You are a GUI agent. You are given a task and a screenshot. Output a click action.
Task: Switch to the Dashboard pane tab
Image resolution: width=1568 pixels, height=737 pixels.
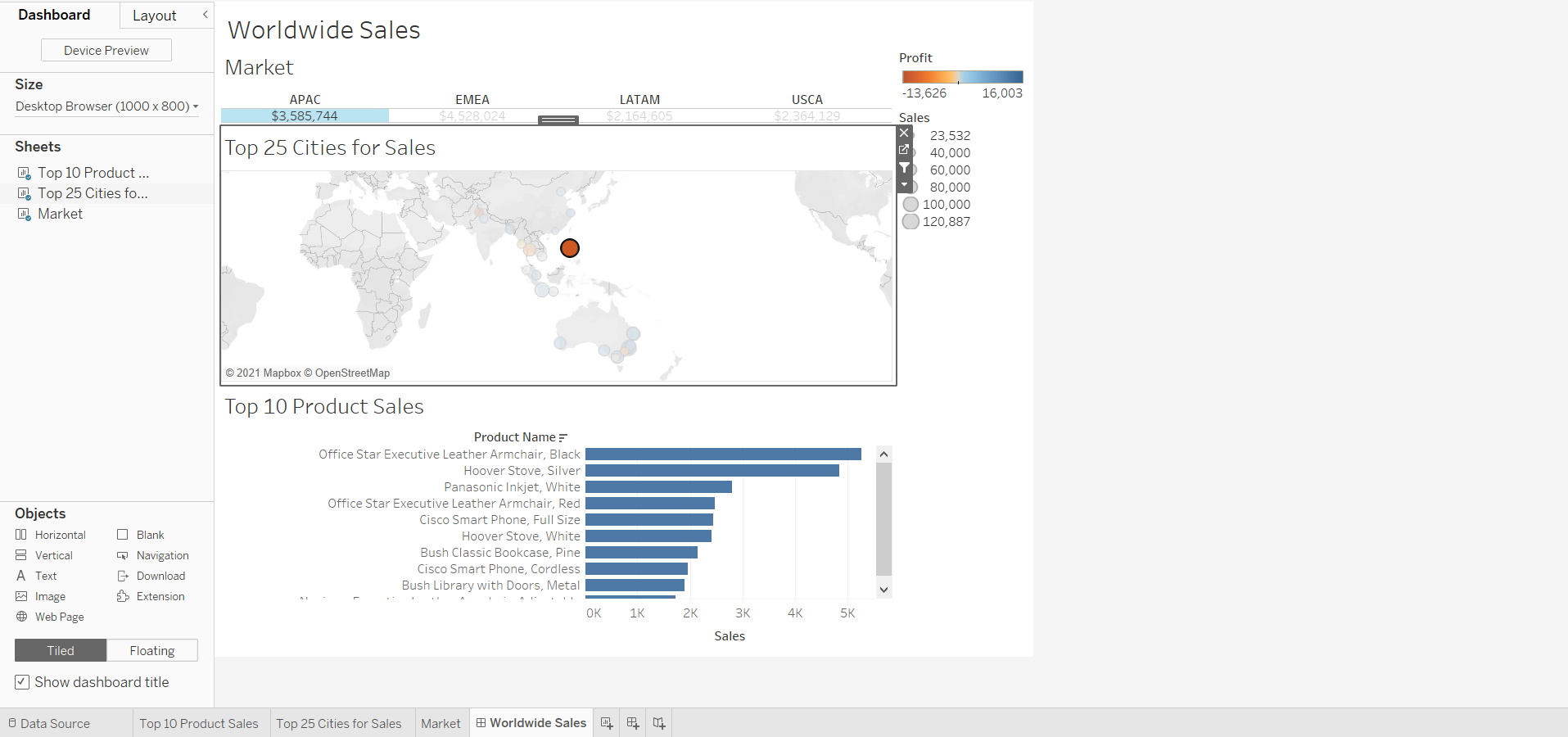tap(54, 15)
